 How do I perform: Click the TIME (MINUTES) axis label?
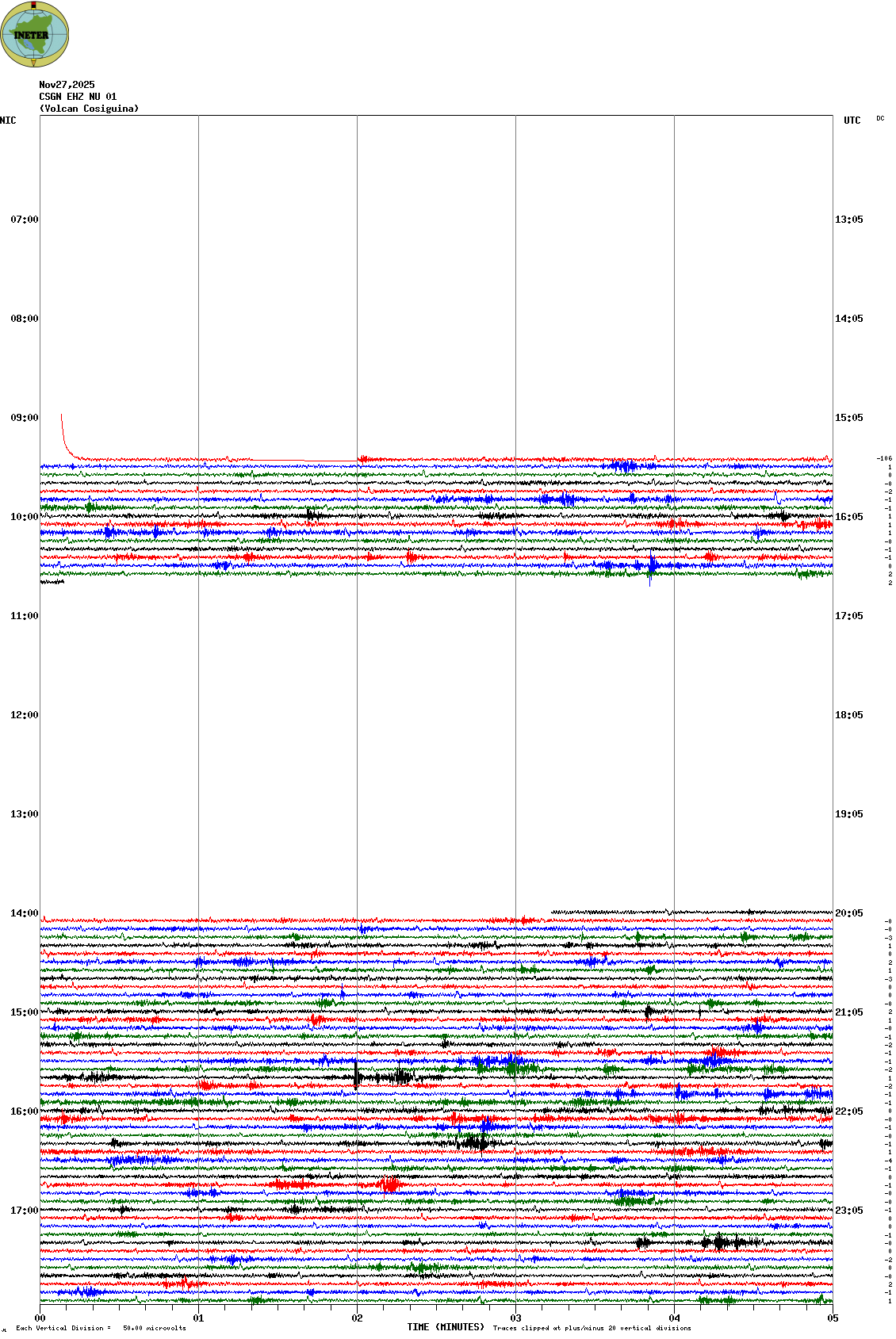pyautogui.click(x=446, y=1327)
